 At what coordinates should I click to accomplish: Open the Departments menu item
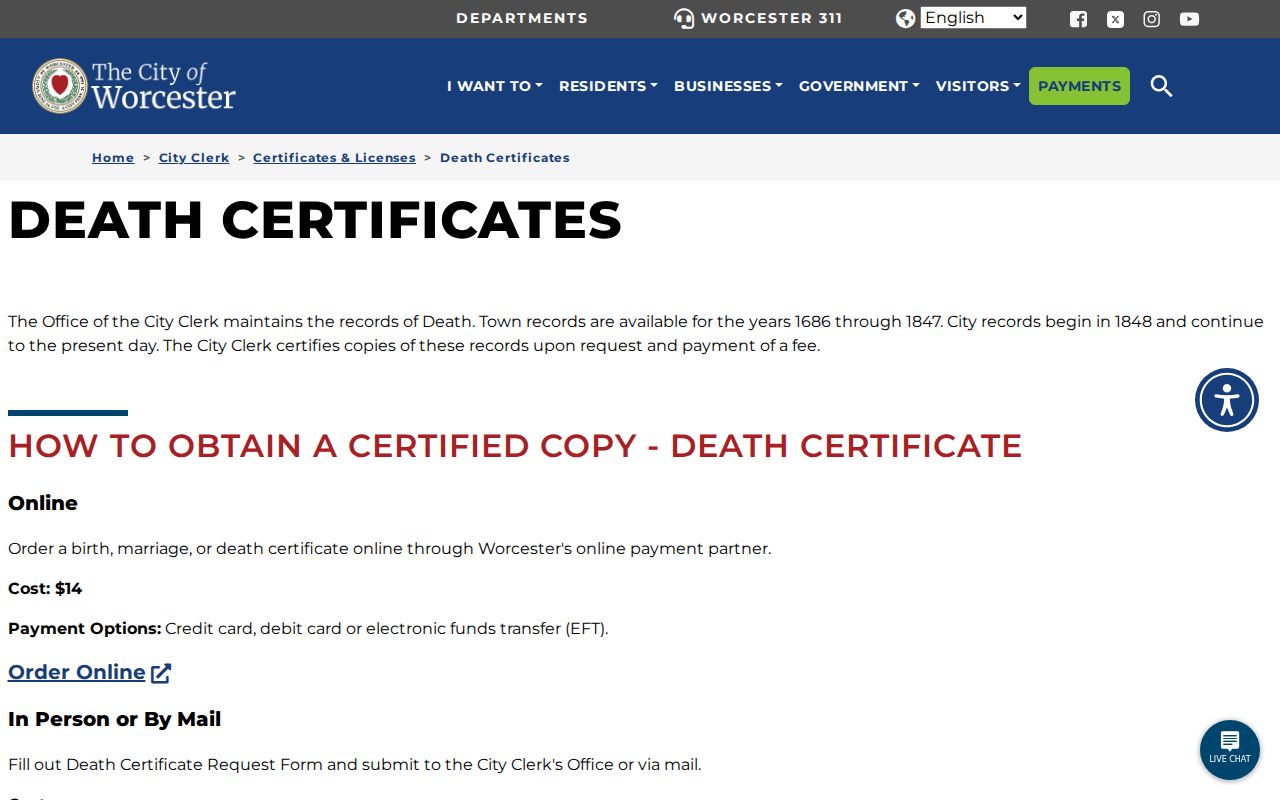pyautogui.click(x=522, y=18)
